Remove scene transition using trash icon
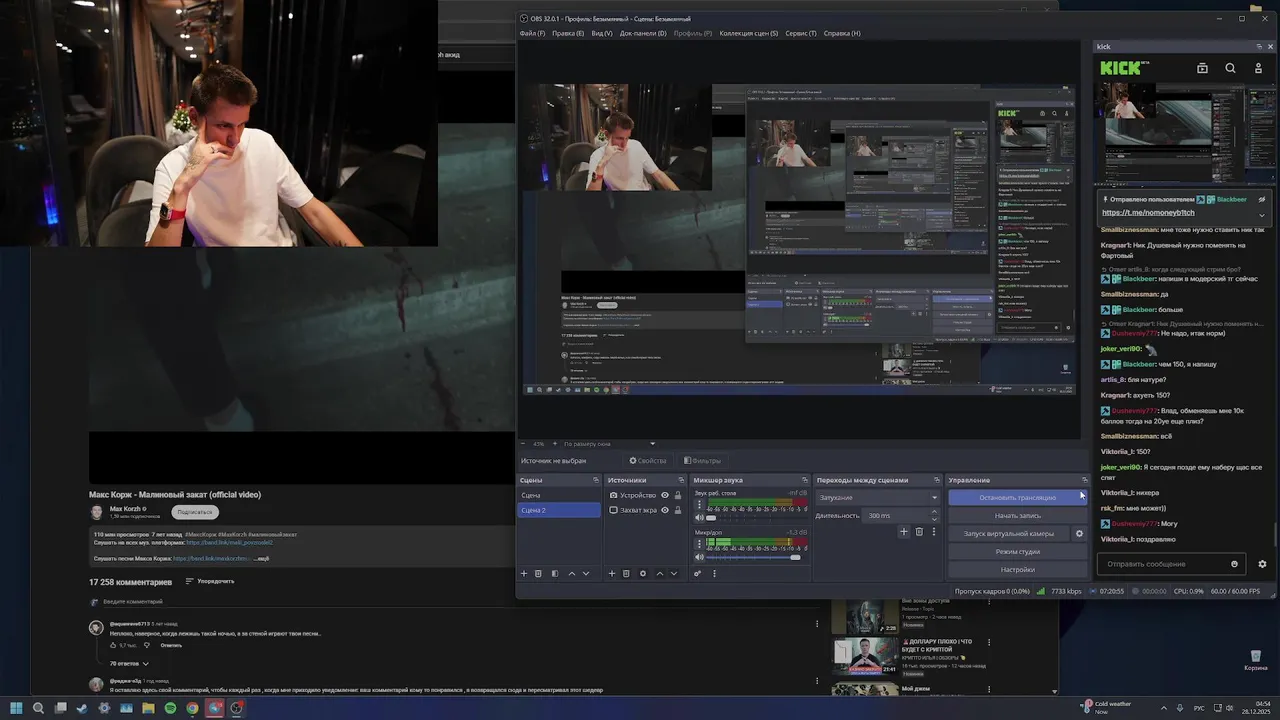 919,532
